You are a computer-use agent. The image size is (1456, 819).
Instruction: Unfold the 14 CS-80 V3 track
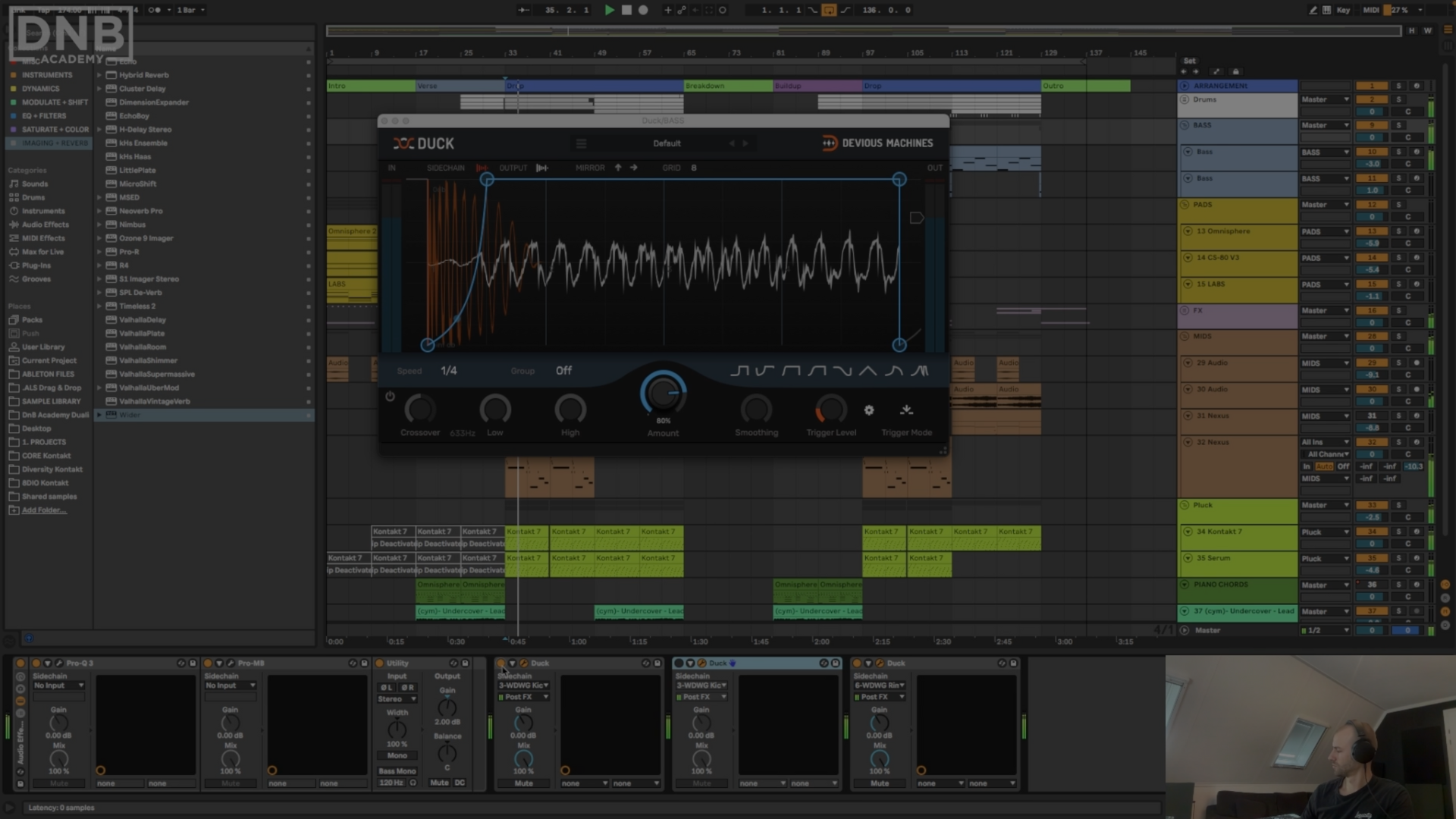coord(1188,258)
